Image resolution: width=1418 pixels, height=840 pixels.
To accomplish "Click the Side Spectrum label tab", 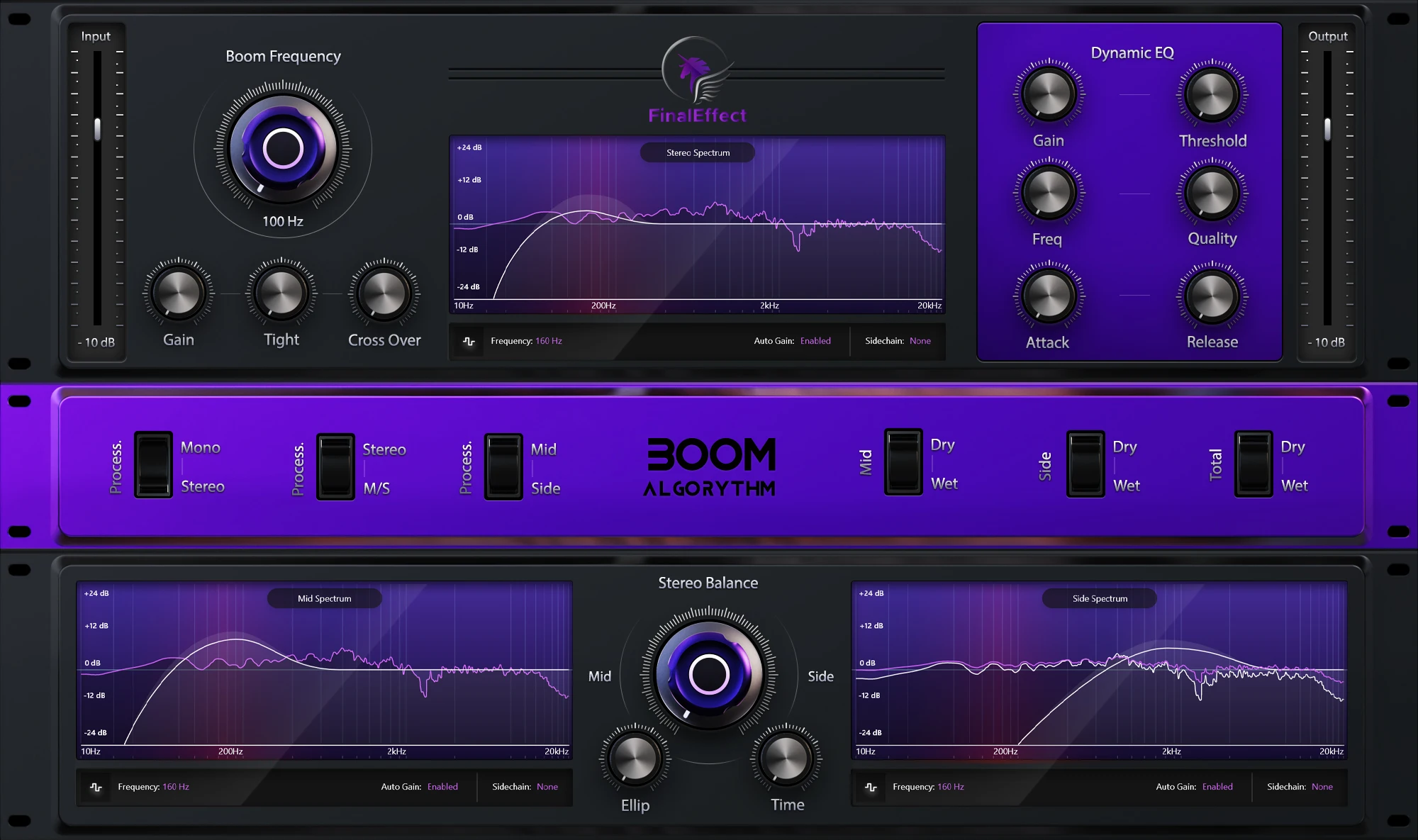I will point(1100,598).
